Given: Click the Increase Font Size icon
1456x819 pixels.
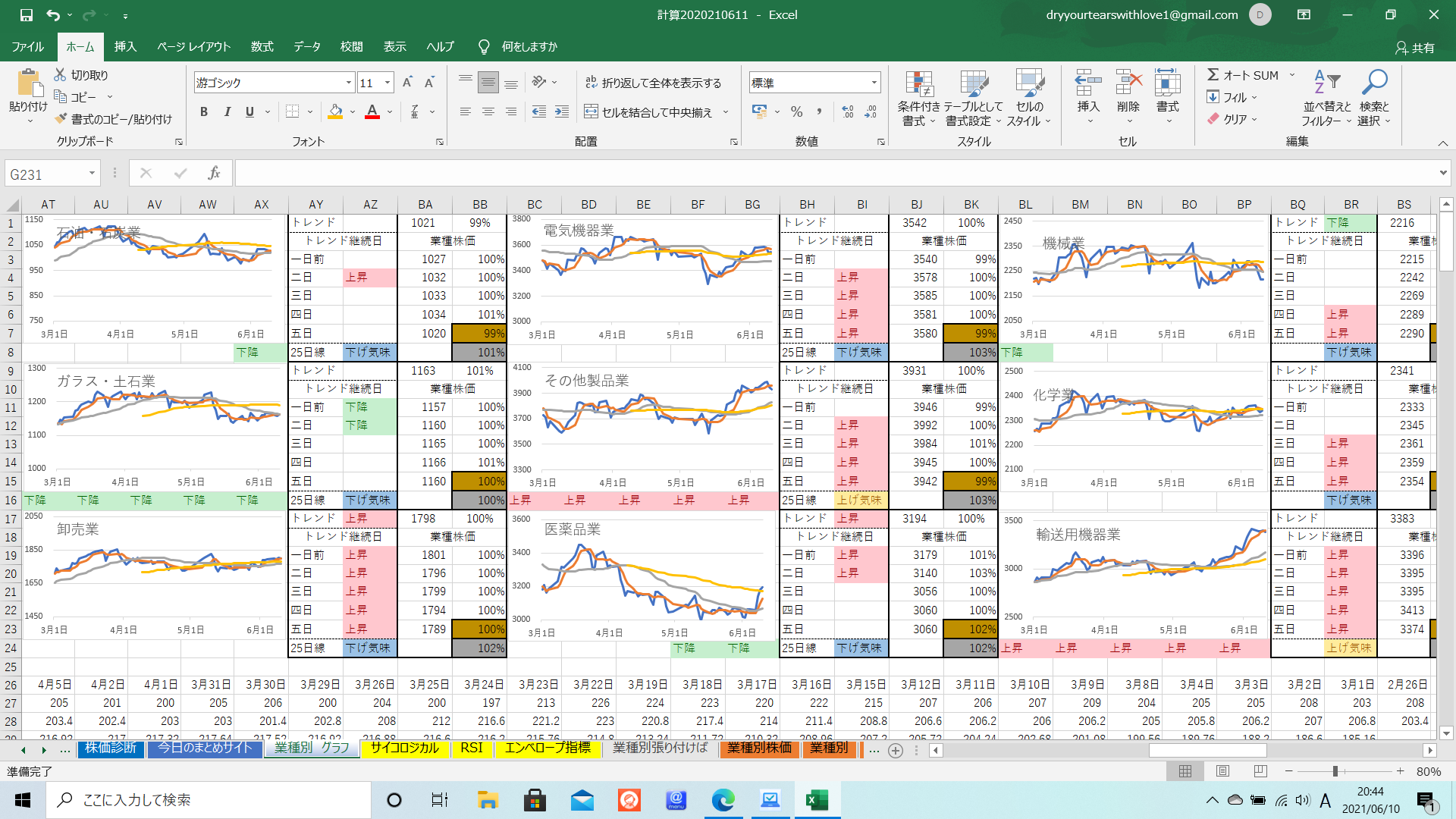Looking at the screenshot, I should pos(407,83).
